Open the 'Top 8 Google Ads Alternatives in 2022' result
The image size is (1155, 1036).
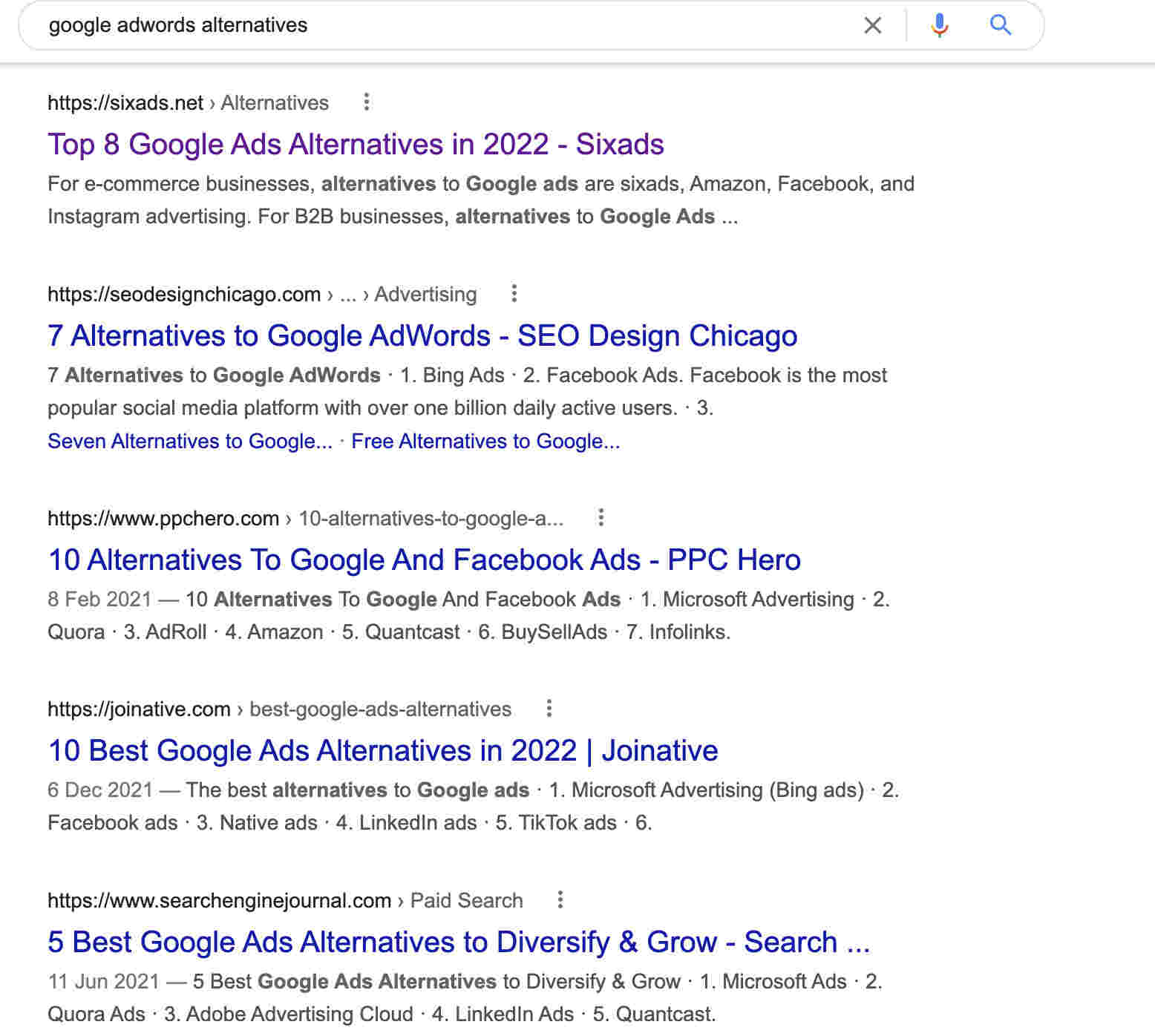(356, 145)
